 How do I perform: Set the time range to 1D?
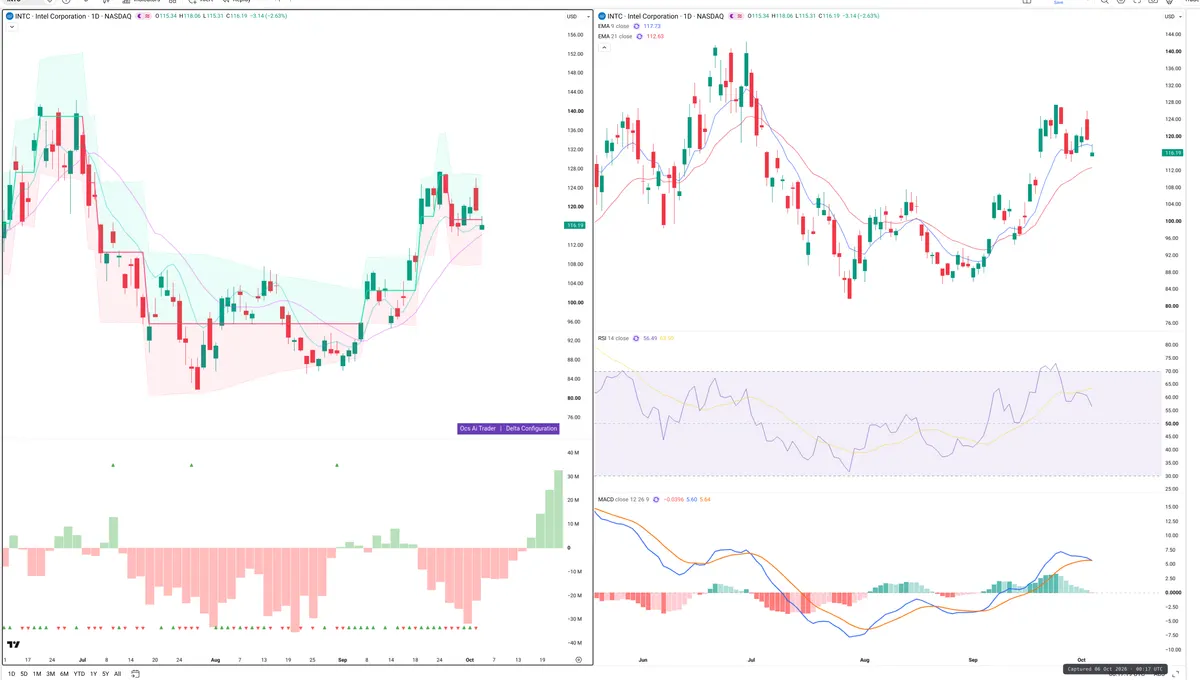pyautogui.click(x=10, y=674)
